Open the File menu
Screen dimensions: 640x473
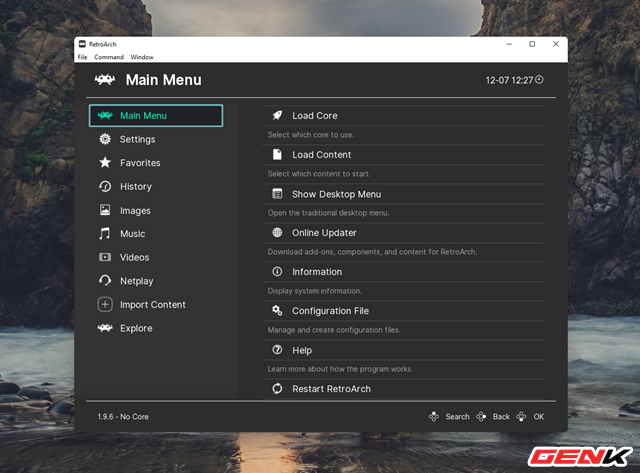click(x=82, y=57)
